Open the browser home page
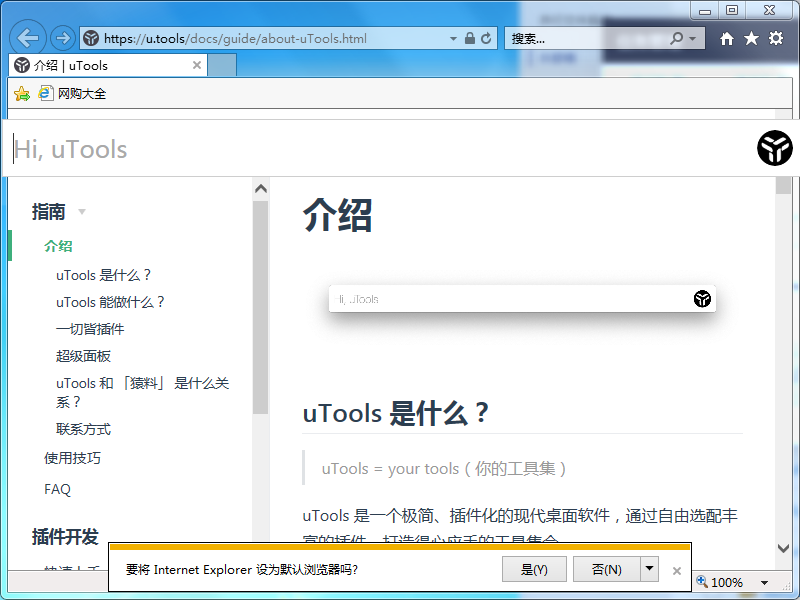800x600 pixels. 729,37
